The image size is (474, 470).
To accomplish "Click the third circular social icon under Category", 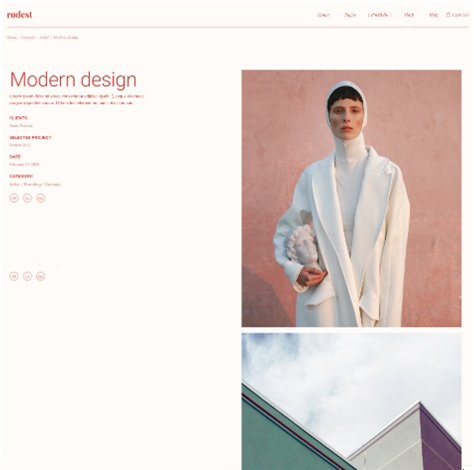I will tap(41, 198).
